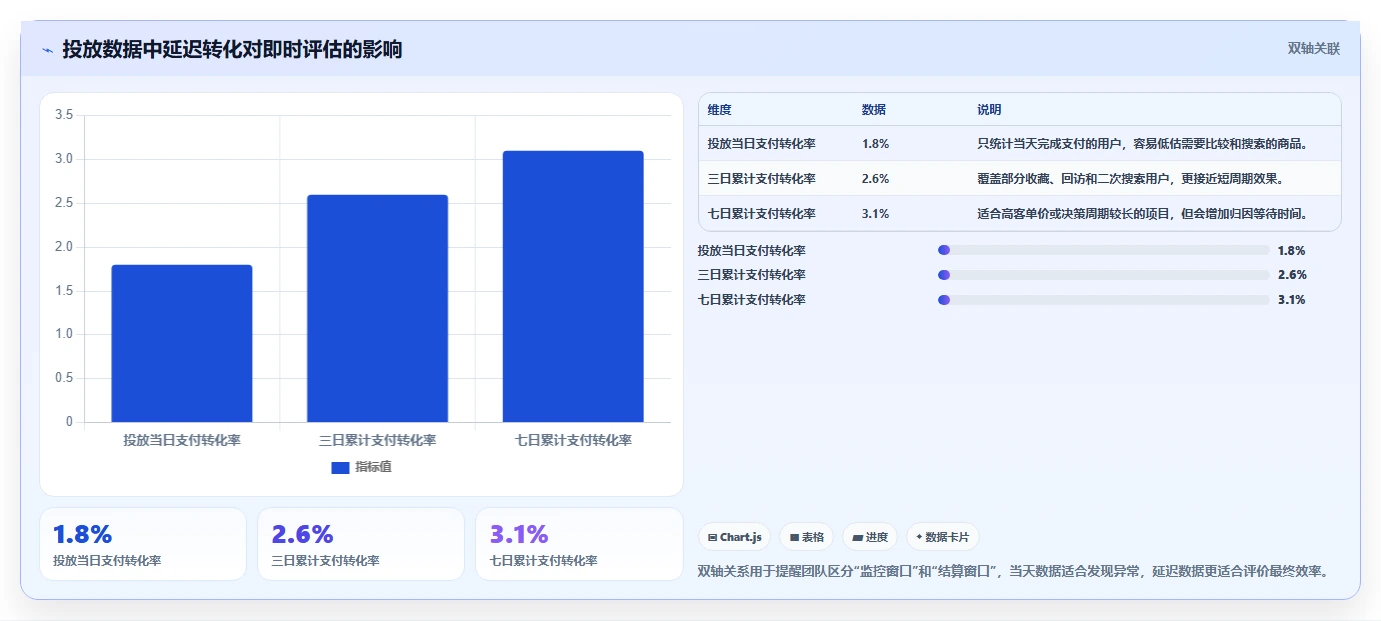Click the 2.6% progress value label

pos(1291,275)
